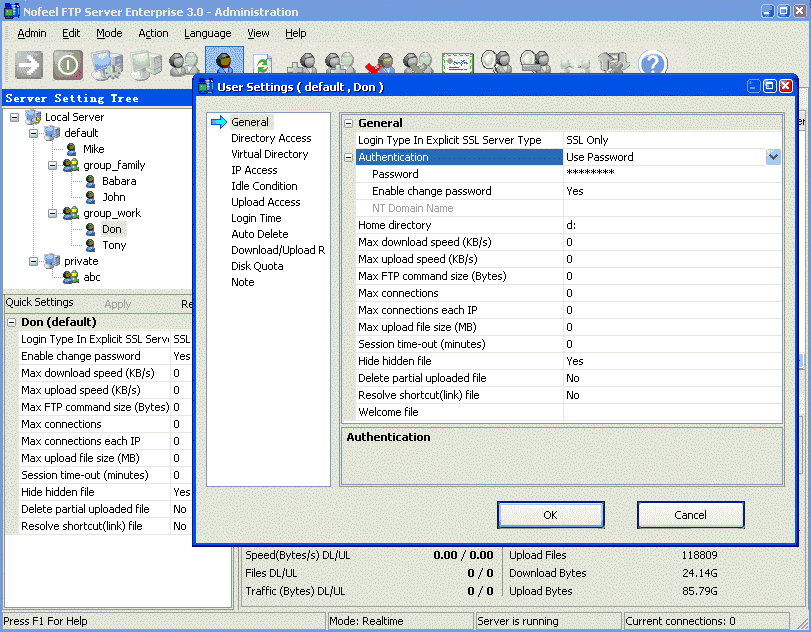Screen dimensions: 811x632
Task: Click the power stop-server toolbar icon
Action: pos(68,65)
